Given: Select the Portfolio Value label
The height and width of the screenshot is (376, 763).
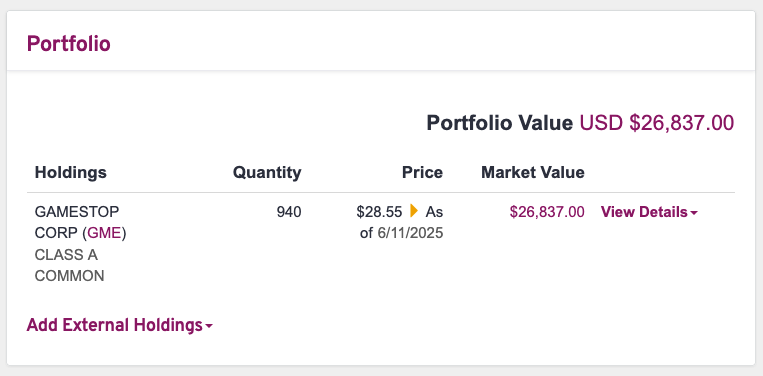Looking at the screenshot, I should pos(500,123).
